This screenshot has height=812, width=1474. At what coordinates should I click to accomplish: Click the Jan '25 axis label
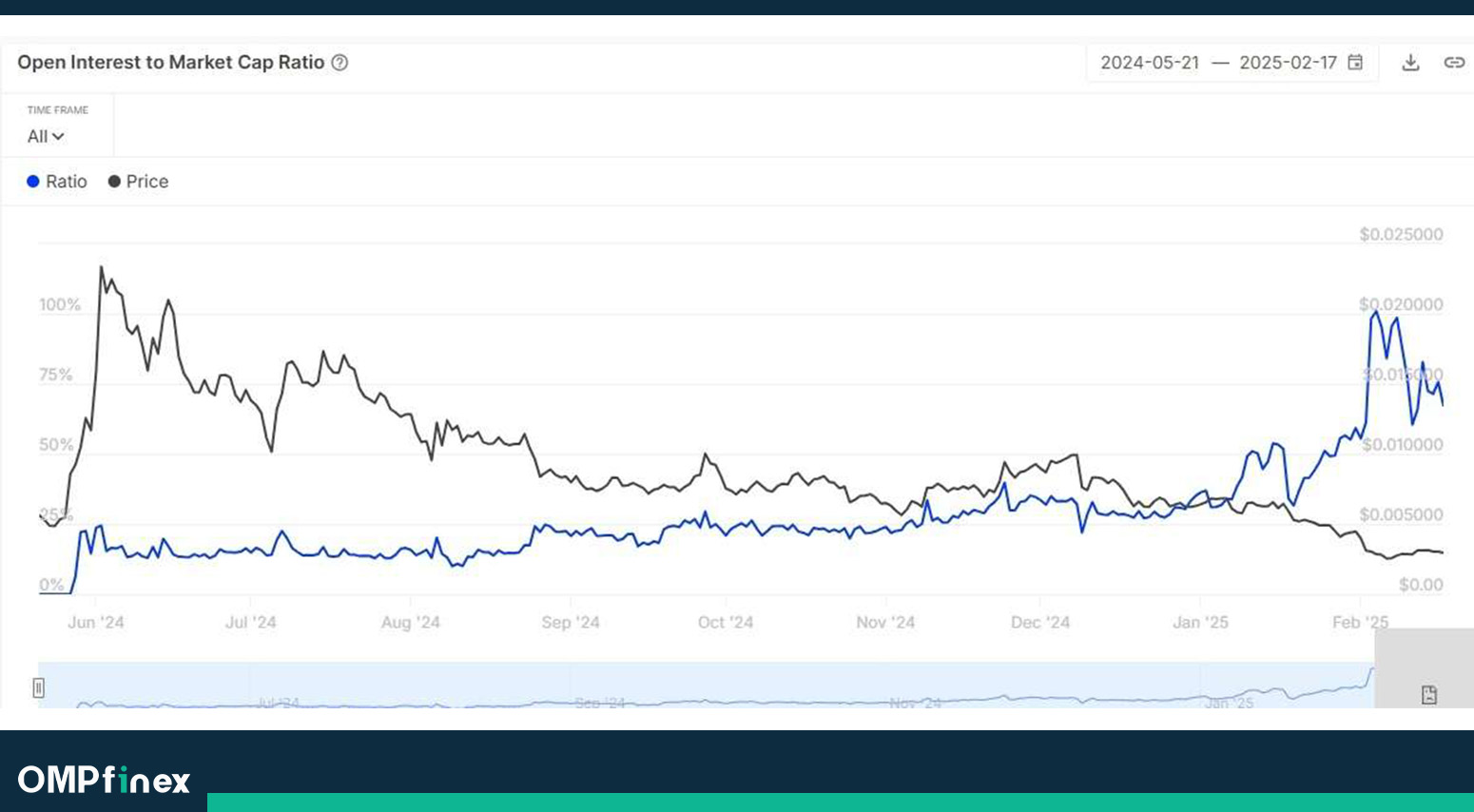[1200, 623]
